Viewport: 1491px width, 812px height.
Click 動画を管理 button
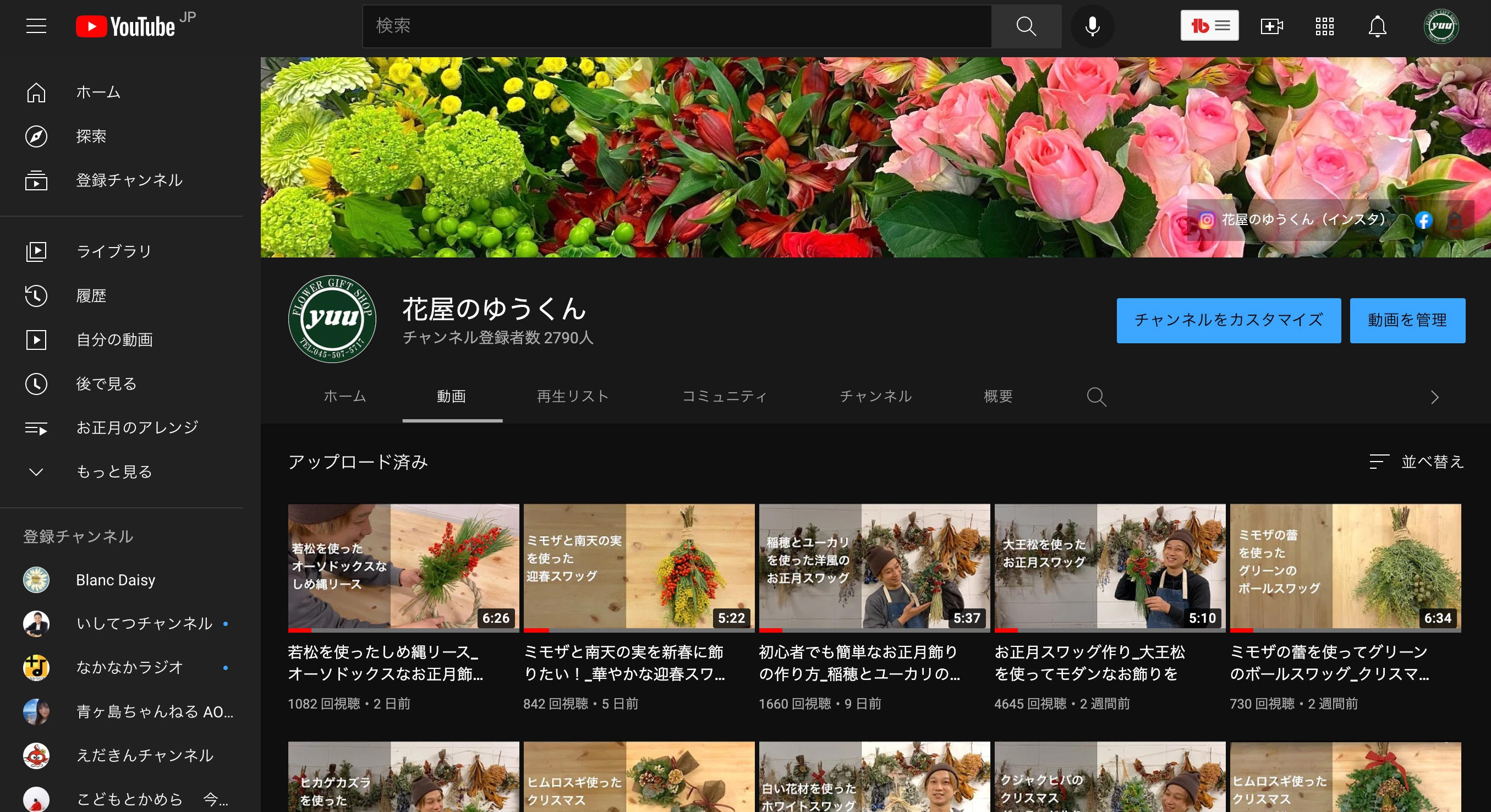click(1407, 321)
